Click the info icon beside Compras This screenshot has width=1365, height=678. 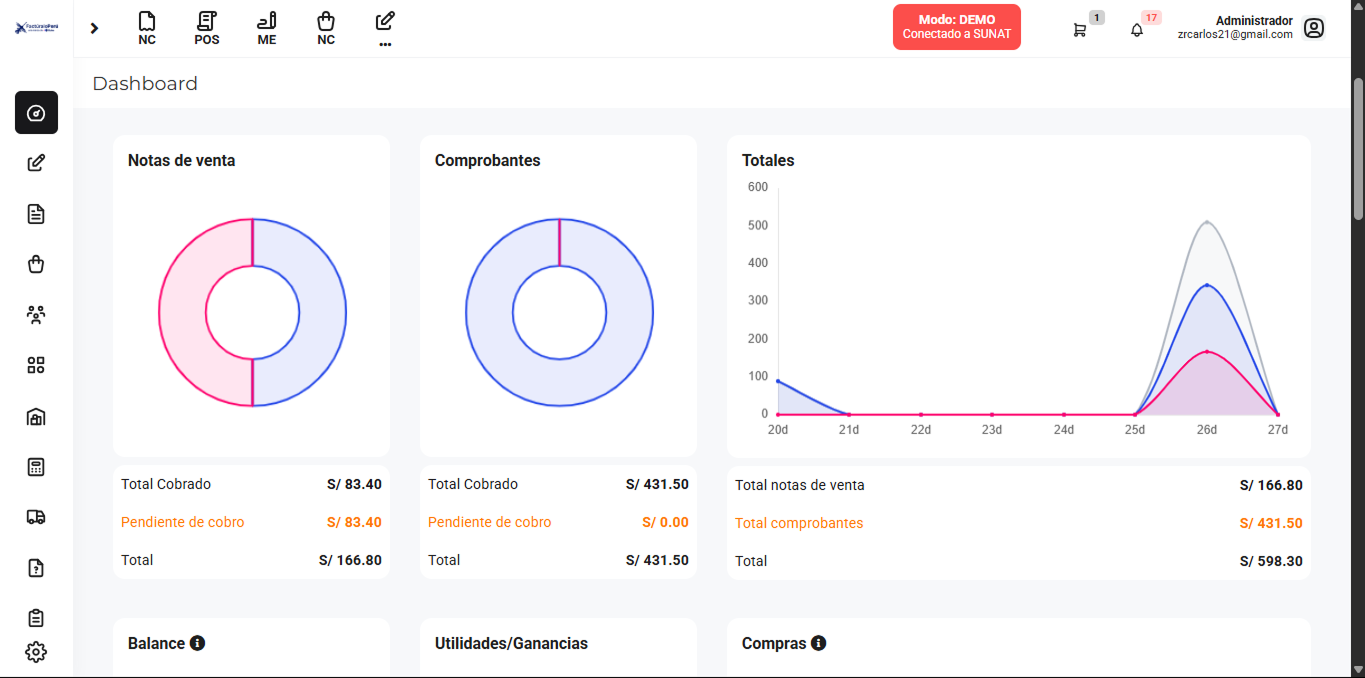pos(818,643)
